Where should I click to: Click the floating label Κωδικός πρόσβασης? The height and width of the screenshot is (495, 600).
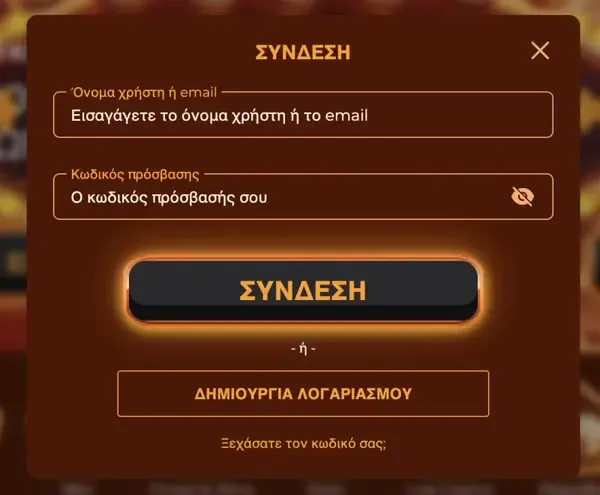(x=135, y=174)
